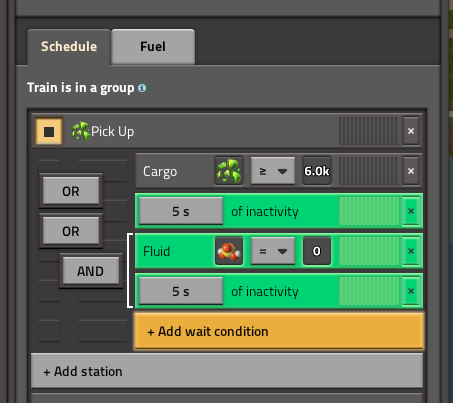This screenshot has width=453, height=403.
Task: Click Add station button
Action: click(227, 371)
